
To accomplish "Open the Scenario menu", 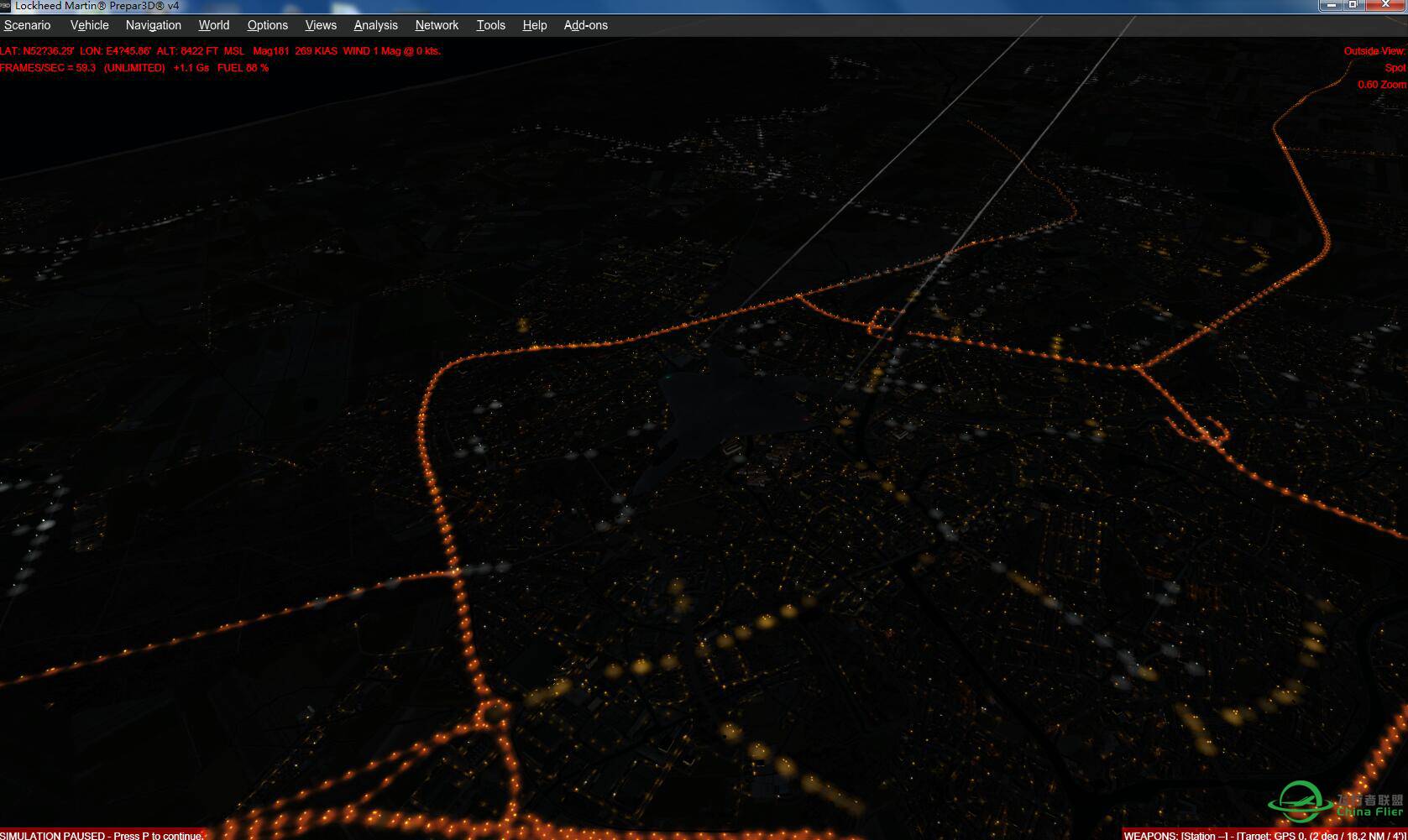I will tap(27, 25).
